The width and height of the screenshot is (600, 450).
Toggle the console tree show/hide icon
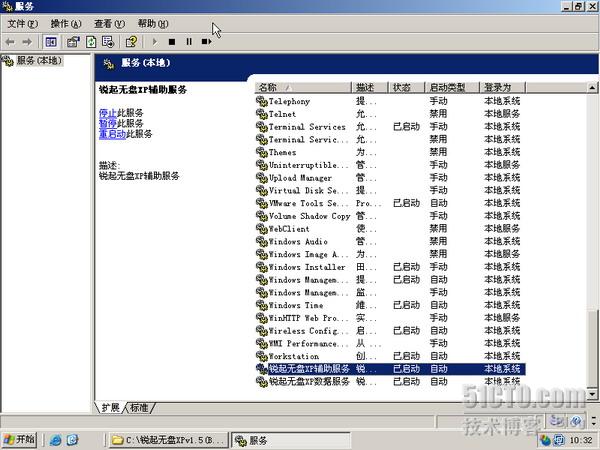(51, 42)
